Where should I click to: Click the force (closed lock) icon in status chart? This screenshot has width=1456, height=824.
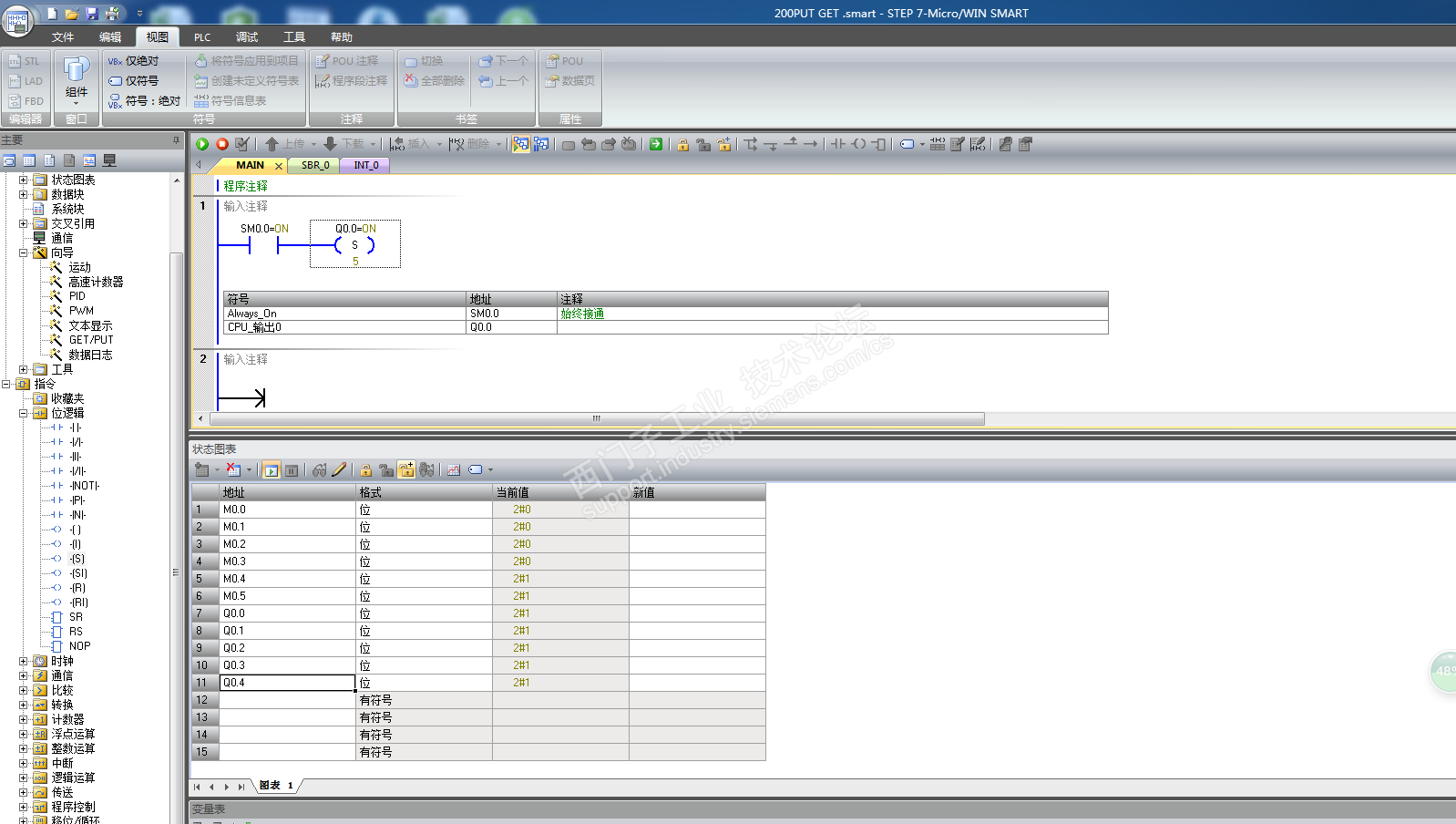click(x=366, y=470)
